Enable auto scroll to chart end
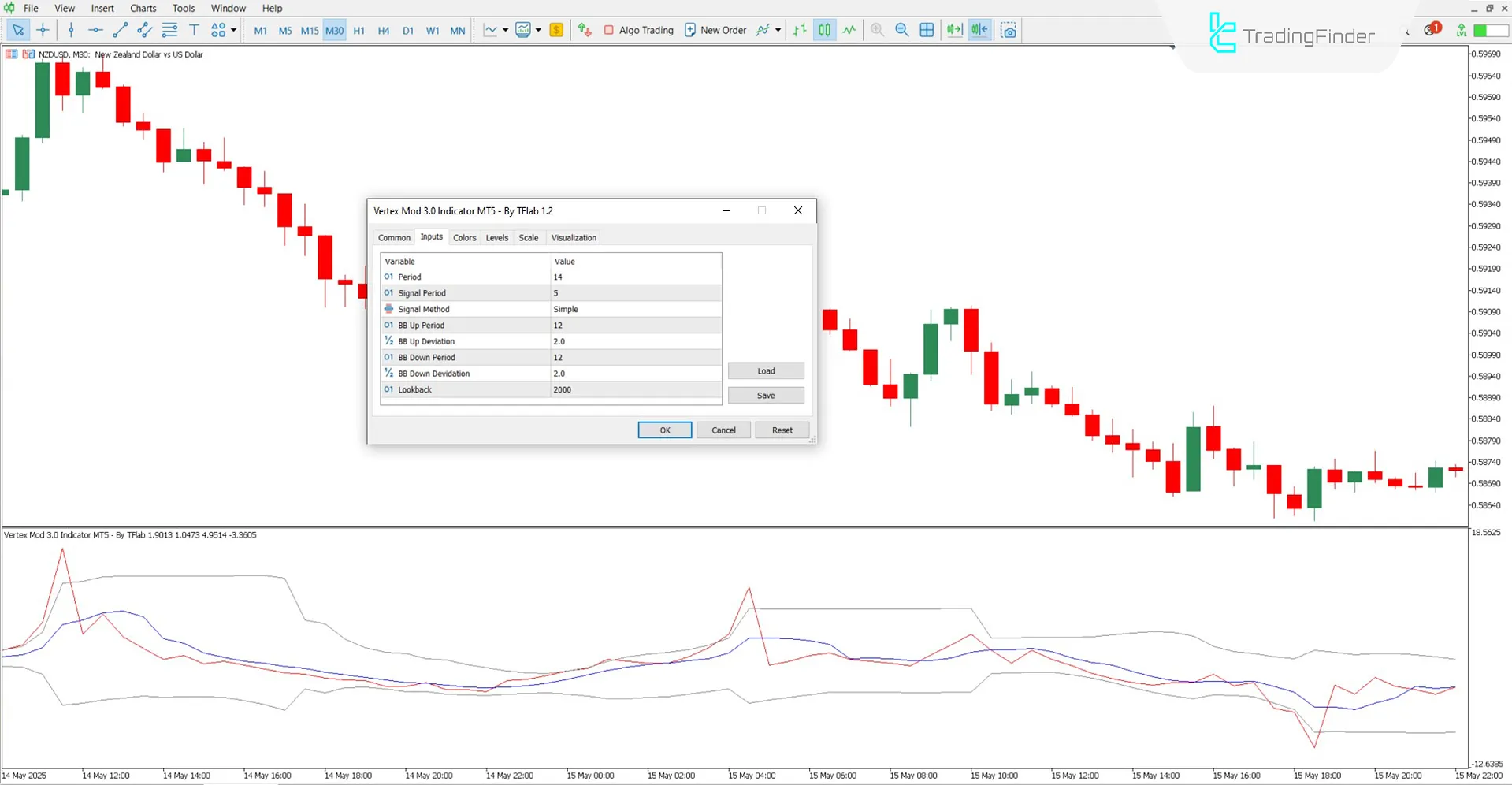This screenshot has height=785, width=1512. [954, 30]
